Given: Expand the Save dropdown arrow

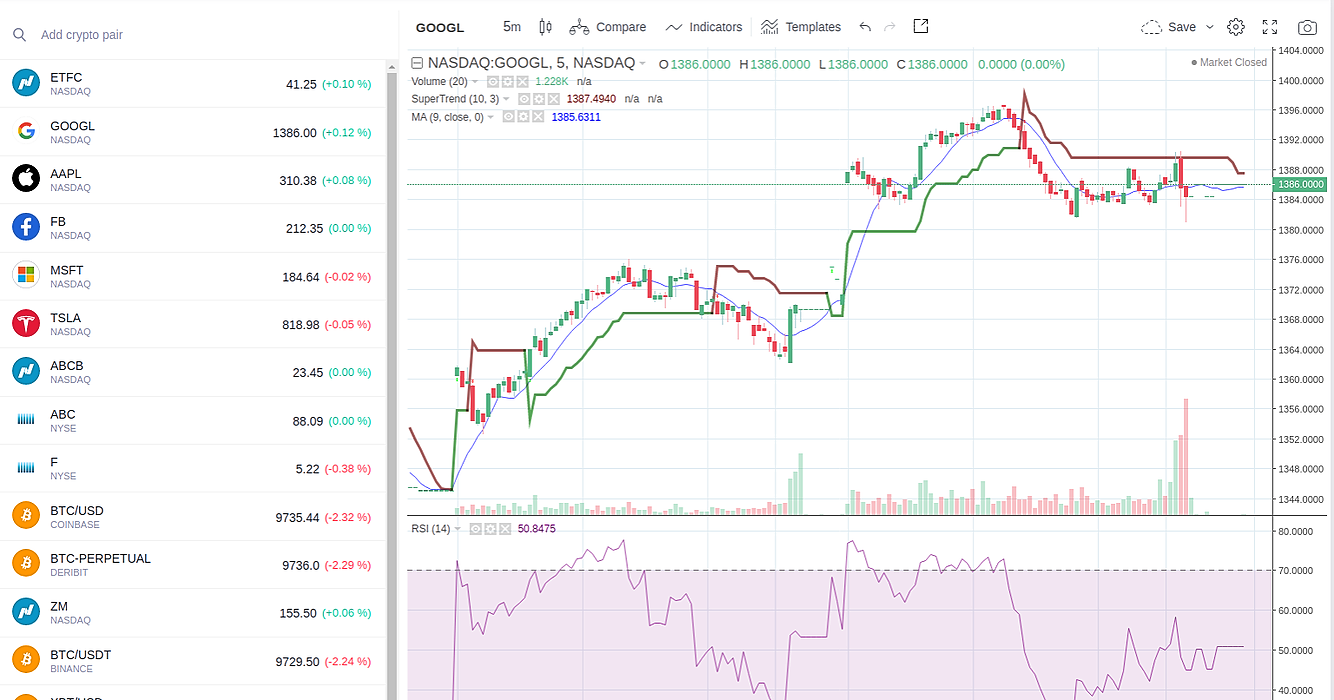Looking at the screenshot, I should pyautogui.click(x=1209, y=27).
